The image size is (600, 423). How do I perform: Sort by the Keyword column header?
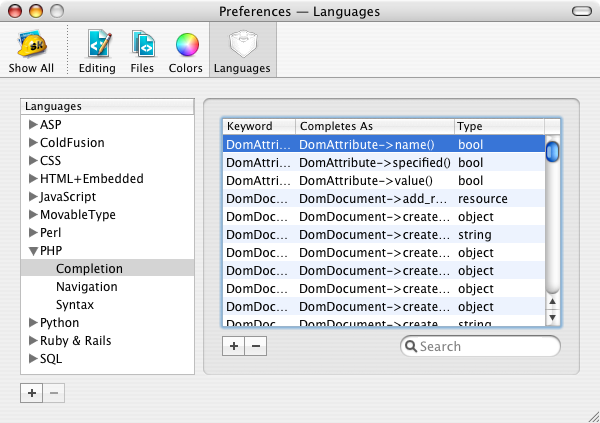coord(258,127)
